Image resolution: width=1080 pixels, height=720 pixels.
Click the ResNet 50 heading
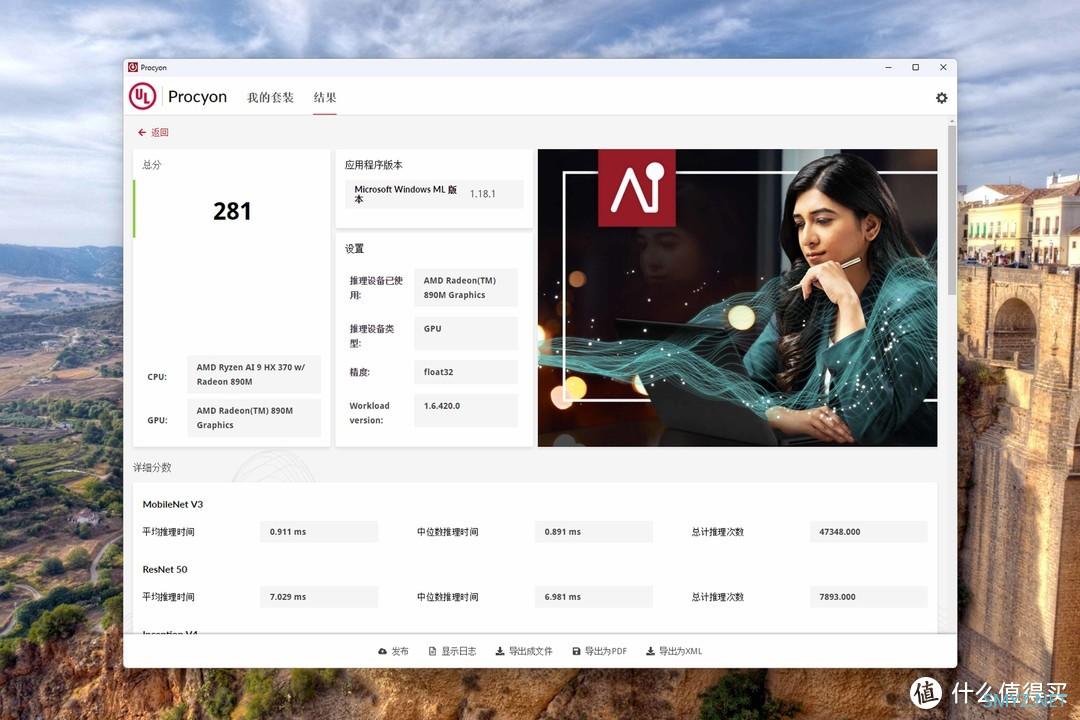165,569
